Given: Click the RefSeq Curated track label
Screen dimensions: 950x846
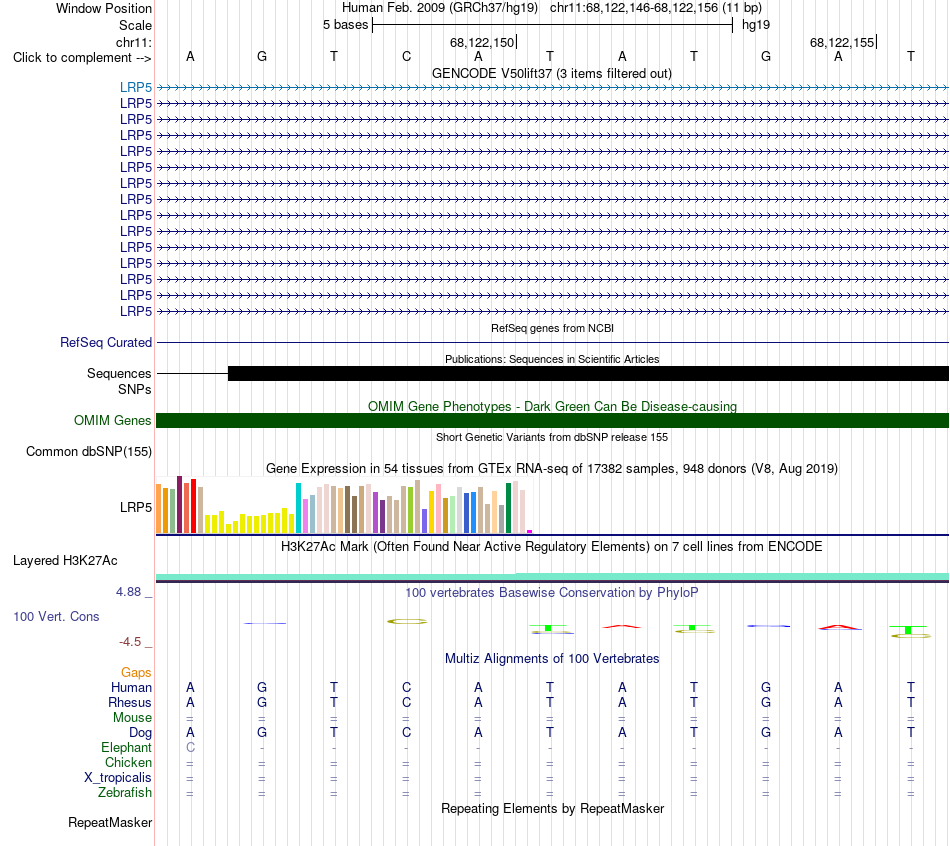Looking at the screenshot, I should (106, 342).
